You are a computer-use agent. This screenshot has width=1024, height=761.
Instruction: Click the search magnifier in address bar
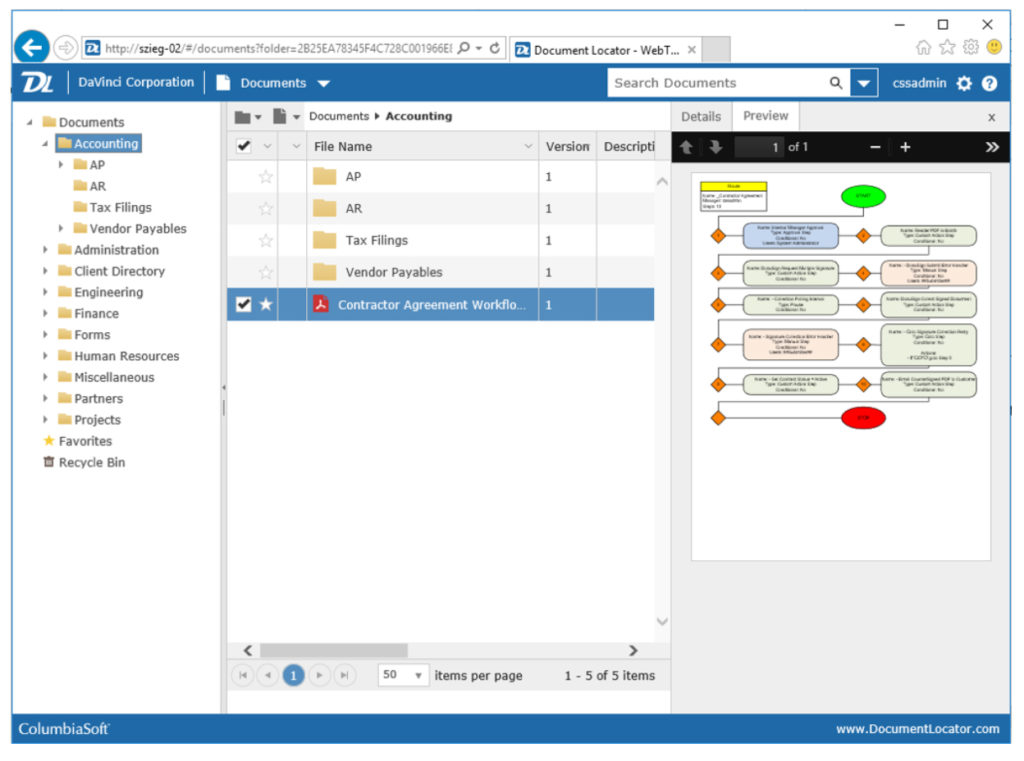coord(463,48)
